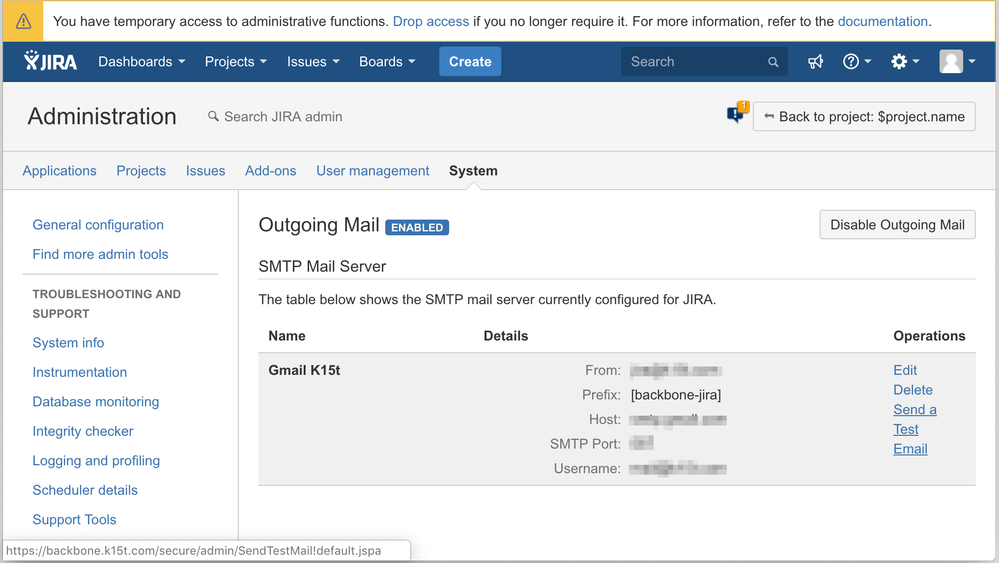
Task: Switch to the Projects admin tab
Action: [x=141, y=171]
